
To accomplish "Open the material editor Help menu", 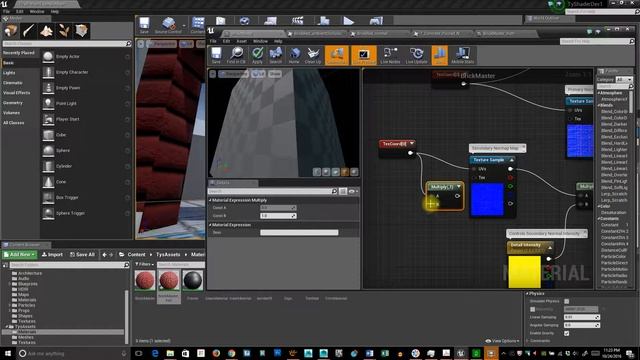I will pos(278,41).
